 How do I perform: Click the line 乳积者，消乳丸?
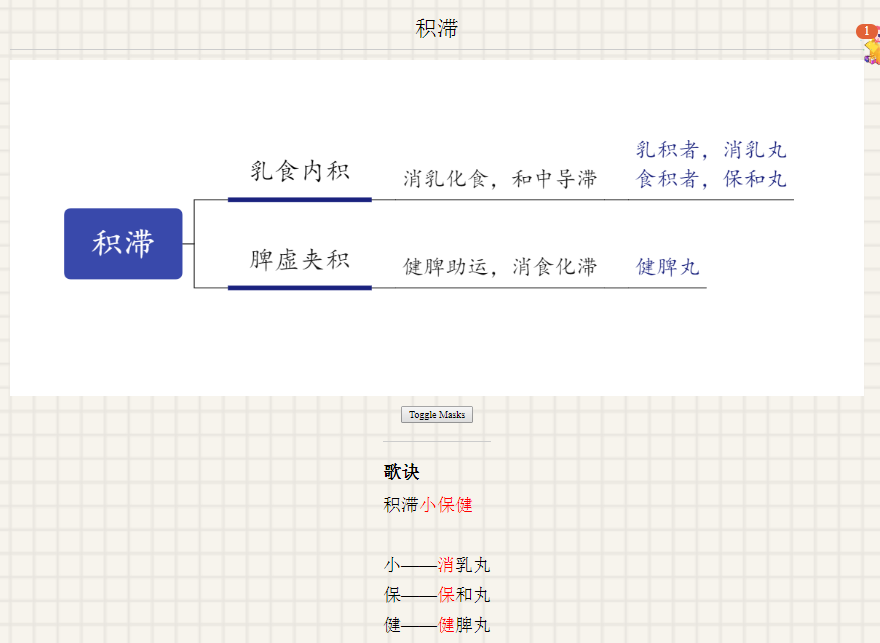711,150
